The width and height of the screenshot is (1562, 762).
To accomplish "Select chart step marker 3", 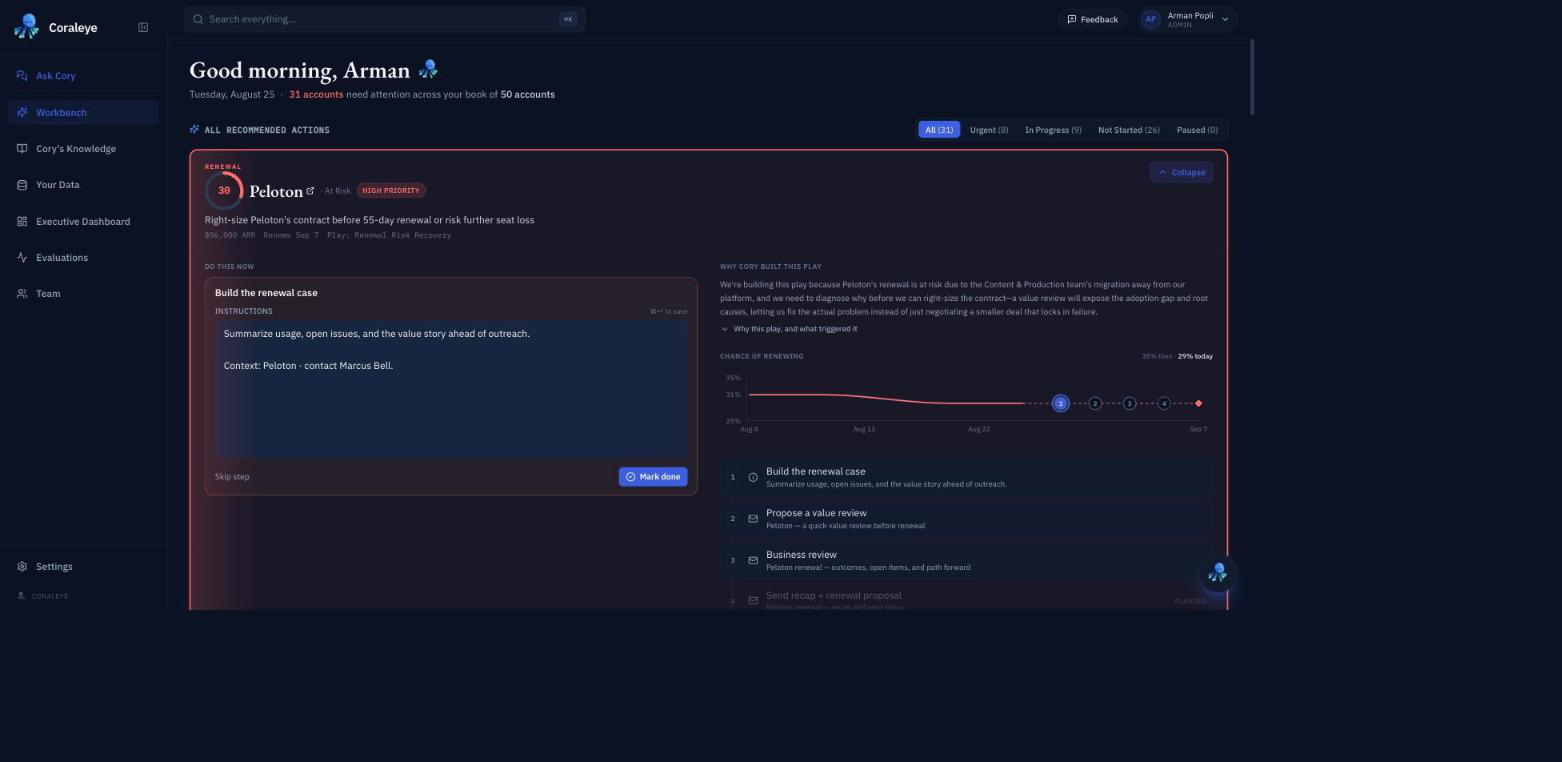I will [1129, 403].
